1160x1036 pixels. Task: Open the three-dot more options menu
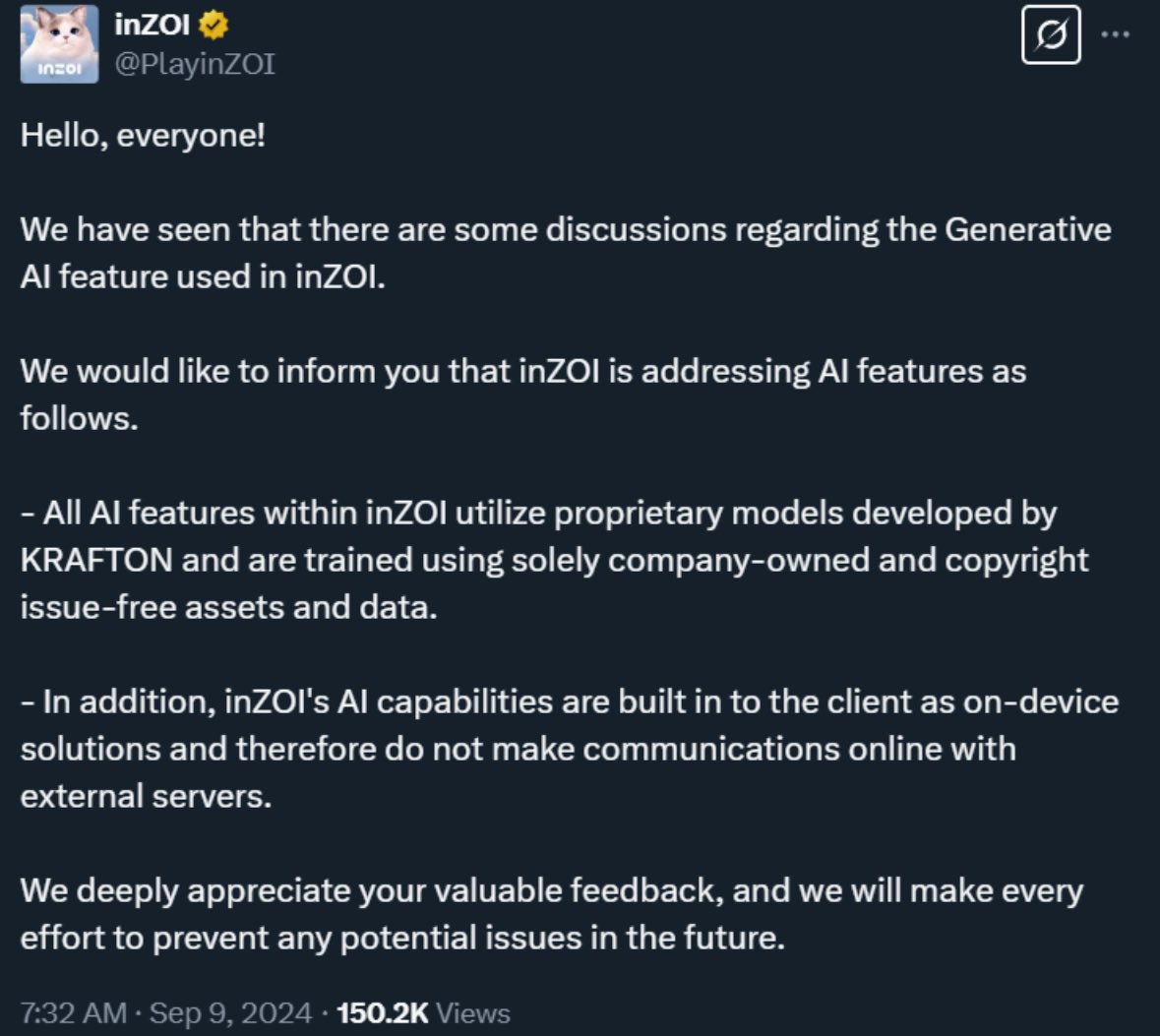(1115, 34)
